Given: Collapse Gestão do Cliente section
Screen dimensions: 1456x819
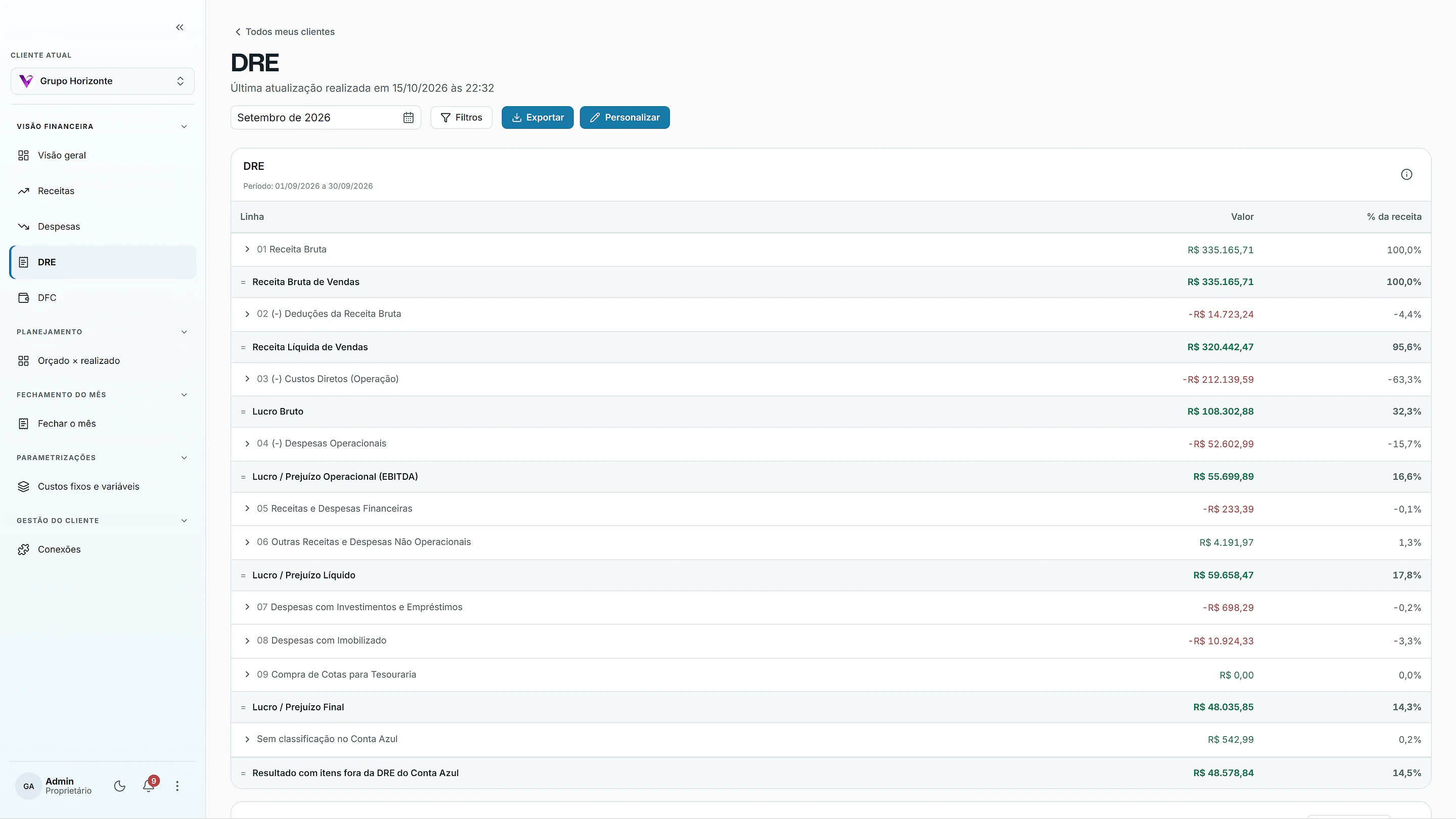Looking at the screenshot, I should click(x=184, y=521).
